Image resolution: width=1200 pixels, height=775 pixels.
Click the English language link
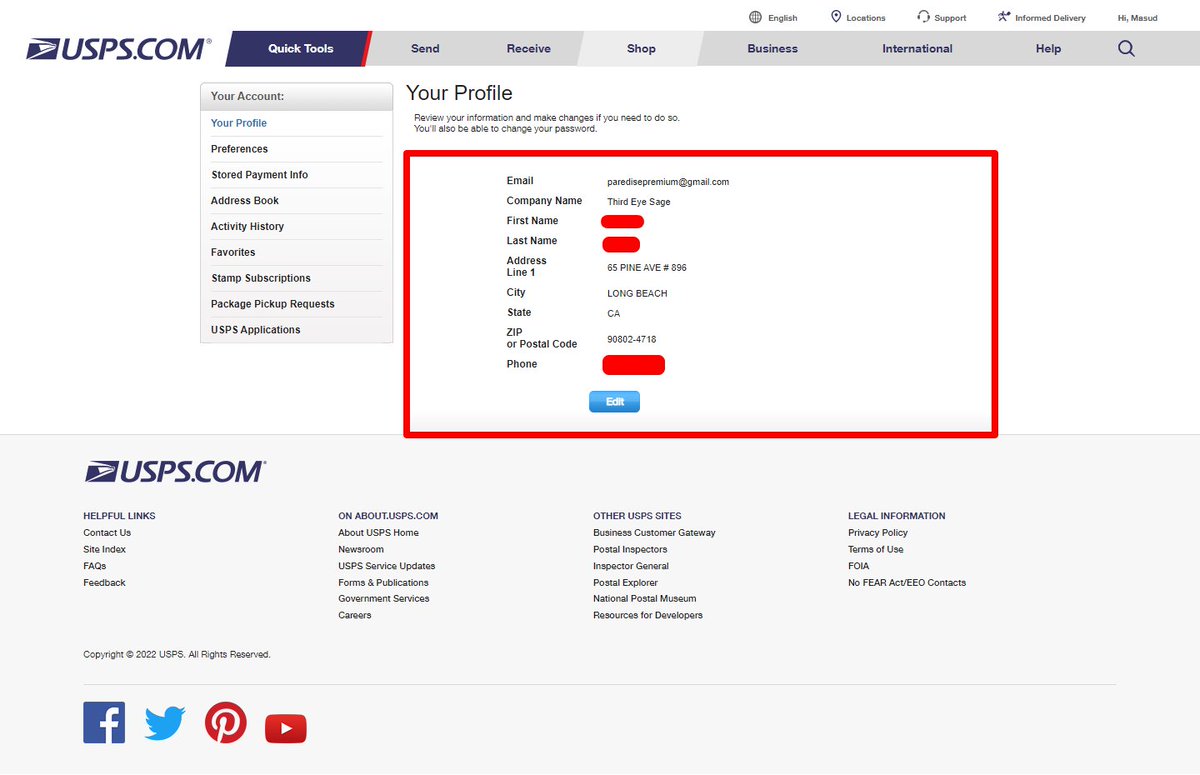[783, 18]
